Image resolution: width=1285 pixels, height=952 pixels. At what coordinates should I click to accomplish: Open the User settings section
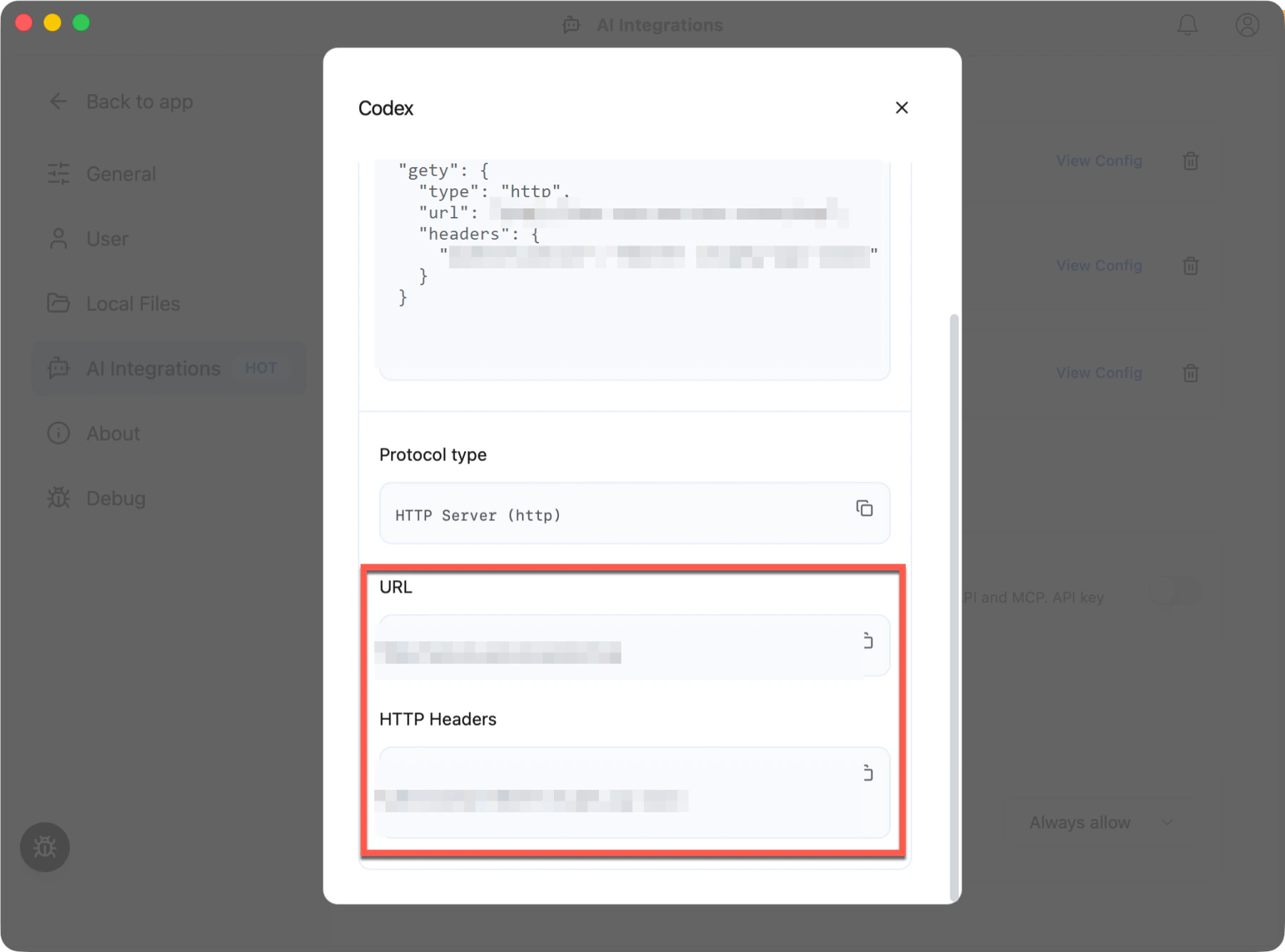168,238
